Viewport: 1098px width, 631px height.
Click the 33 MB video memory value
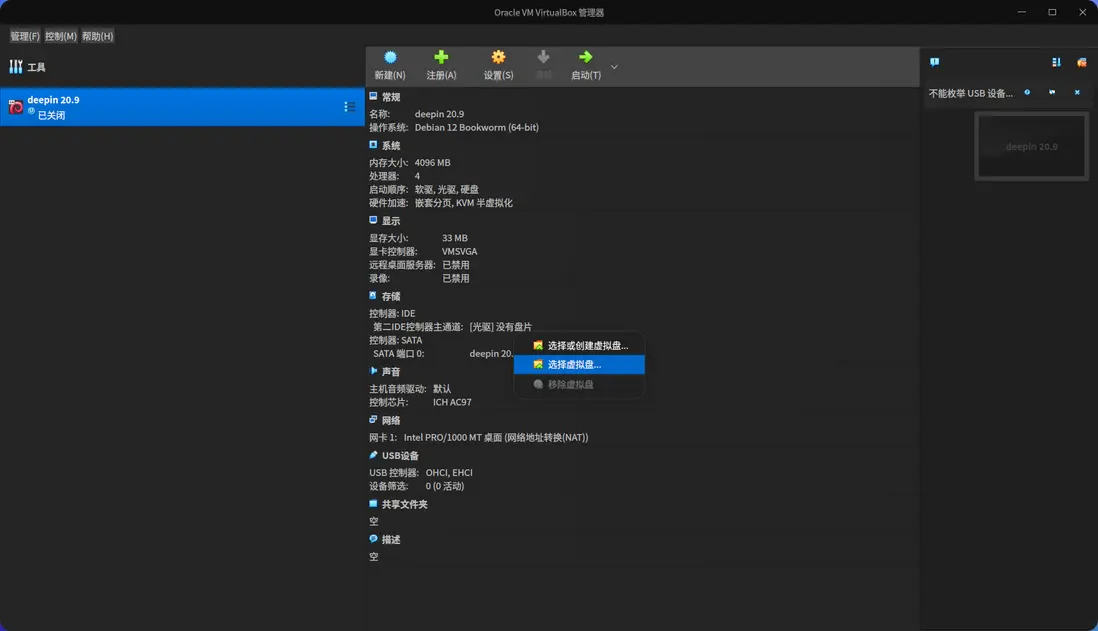(x=454, y=238)
